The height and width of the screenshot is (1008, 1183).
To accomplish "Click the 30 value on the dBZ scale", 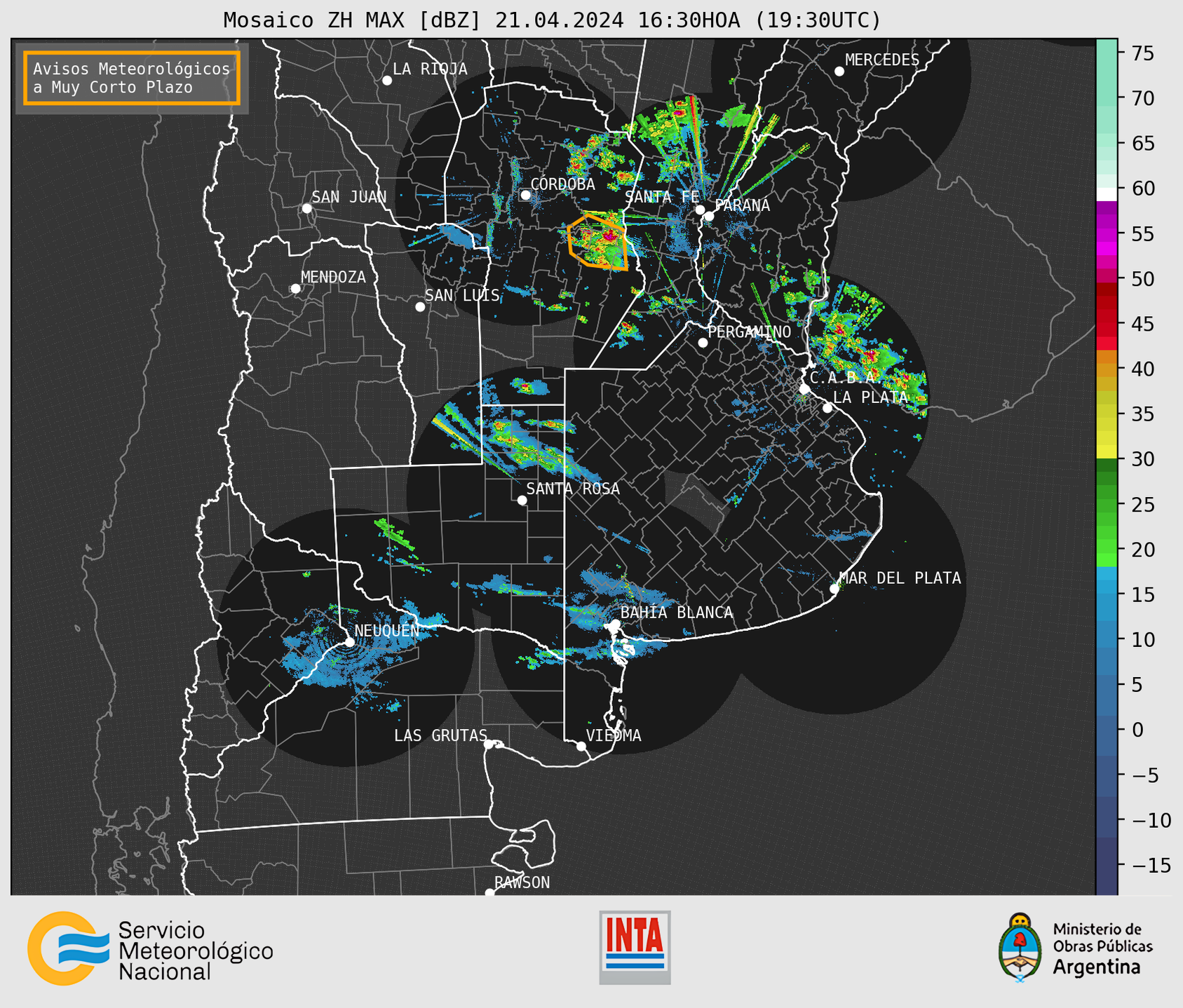I will coord(1143,459).
